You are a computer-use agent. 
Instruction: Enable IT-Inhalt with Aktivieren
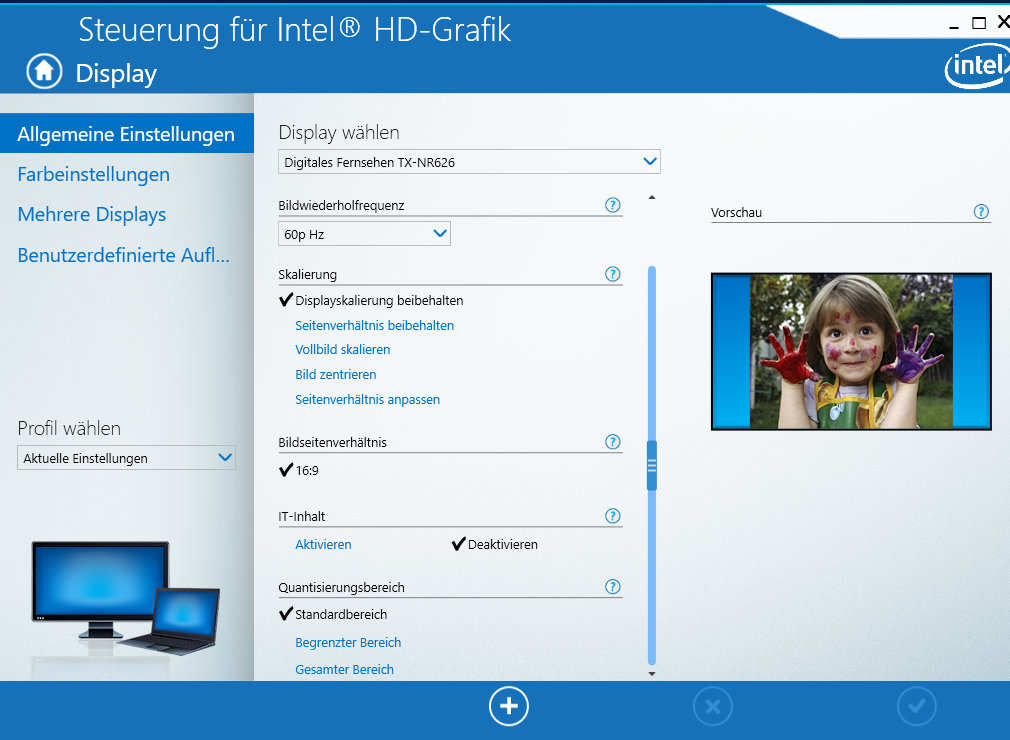323,544
